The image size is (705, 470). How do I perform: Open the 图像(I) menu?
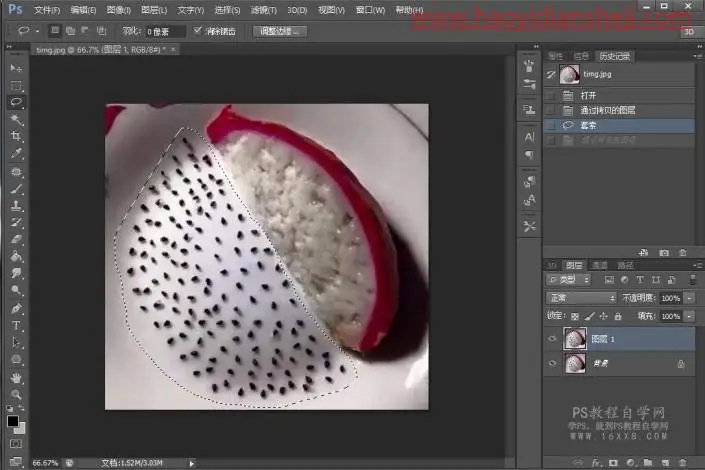pyautogui.click(x=119, y=9)
